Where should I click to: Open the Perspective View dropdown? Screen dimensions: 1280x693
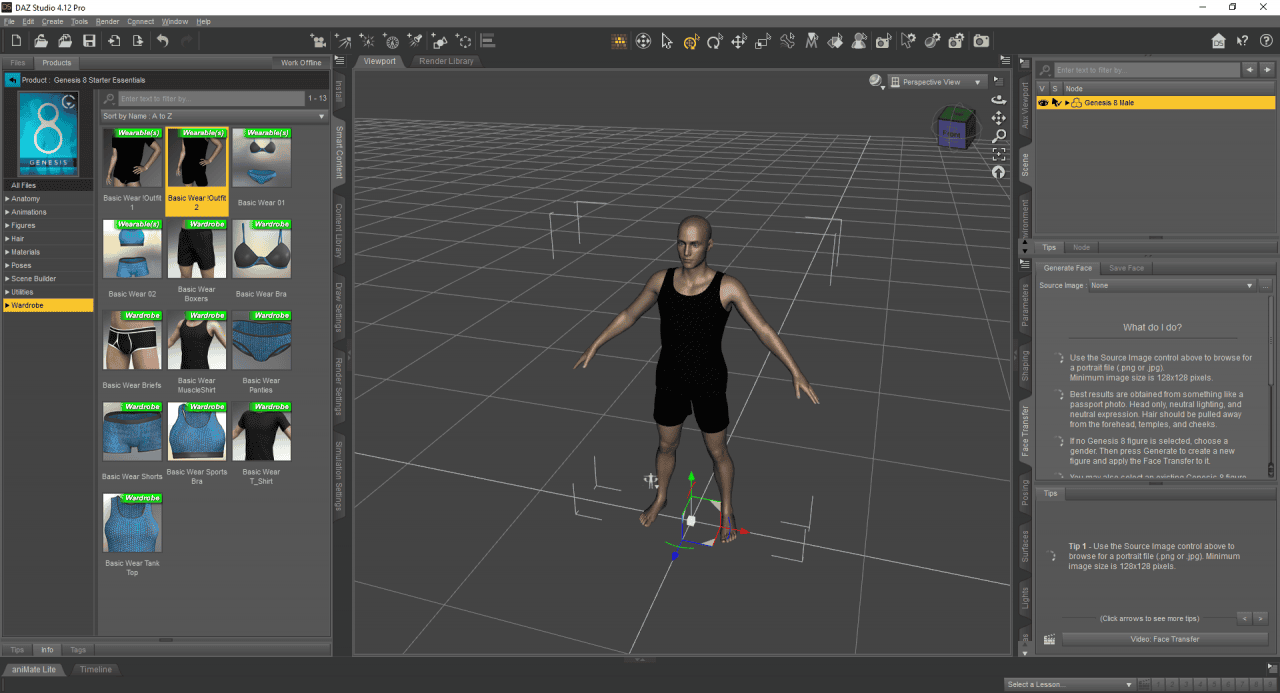click(x=935, y=81)
